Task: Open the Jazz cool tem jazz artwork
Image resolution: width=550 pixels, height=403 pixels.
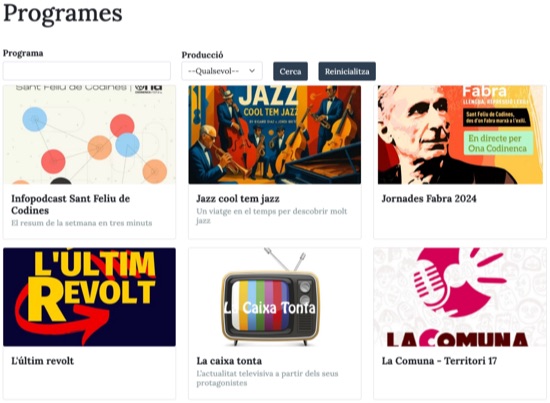Action: tap(275, 135)
